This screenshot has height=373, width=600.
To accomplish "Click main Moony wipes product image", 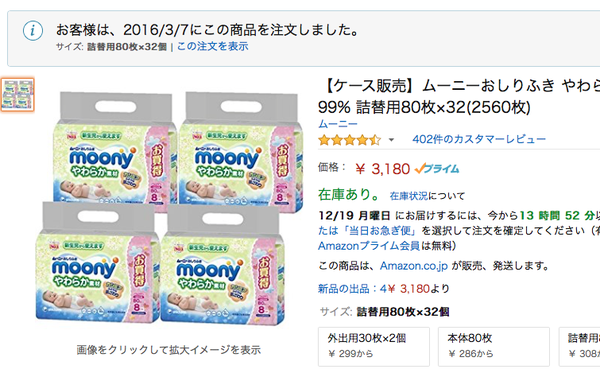I will coord(168,208).
